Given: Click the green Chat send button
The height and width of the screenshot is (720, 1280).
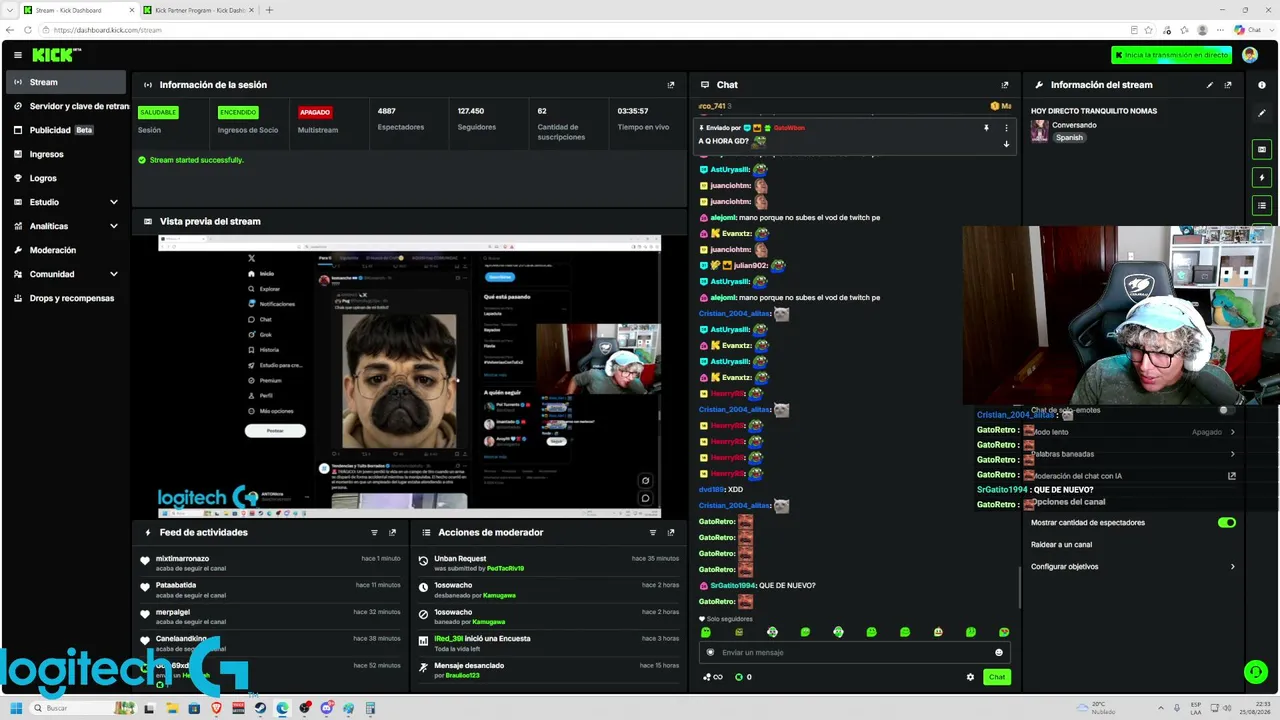Looking at the screenshot, I should (x=997, y=677).
